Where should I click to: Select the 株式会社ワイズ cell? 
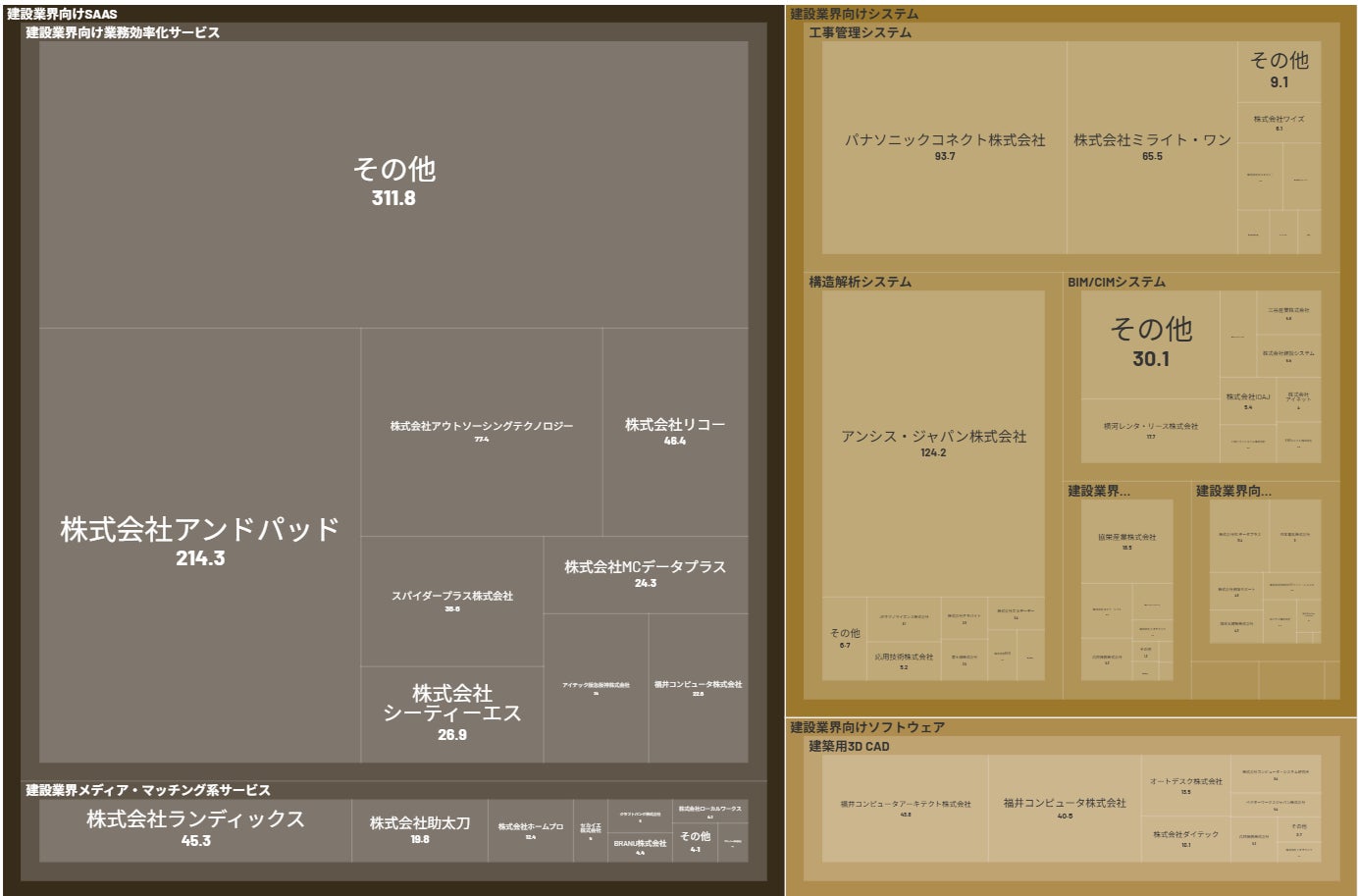pyautogui.click(x=1280, y=123)
